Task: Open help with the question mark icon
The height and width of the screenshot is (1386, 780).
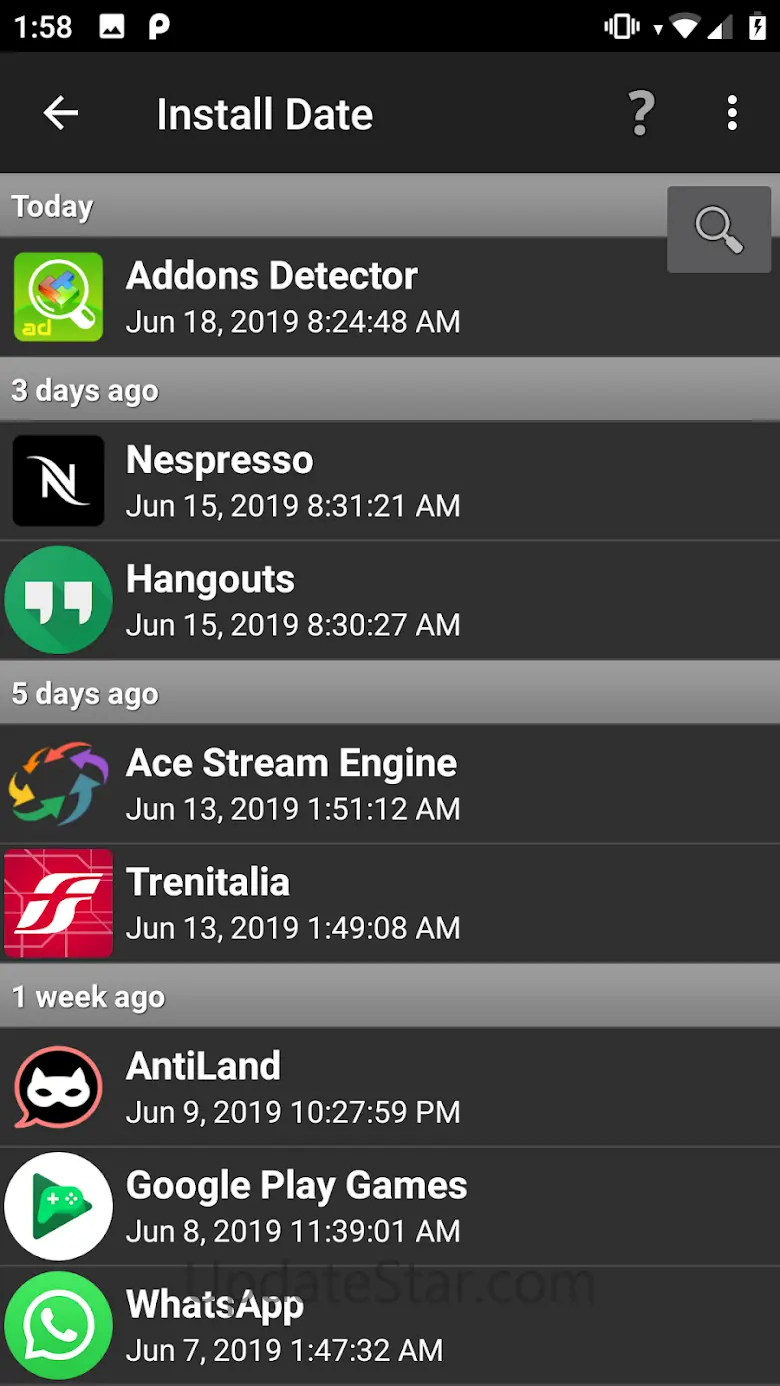Action: pyautogui.click(x=641, y=114)
